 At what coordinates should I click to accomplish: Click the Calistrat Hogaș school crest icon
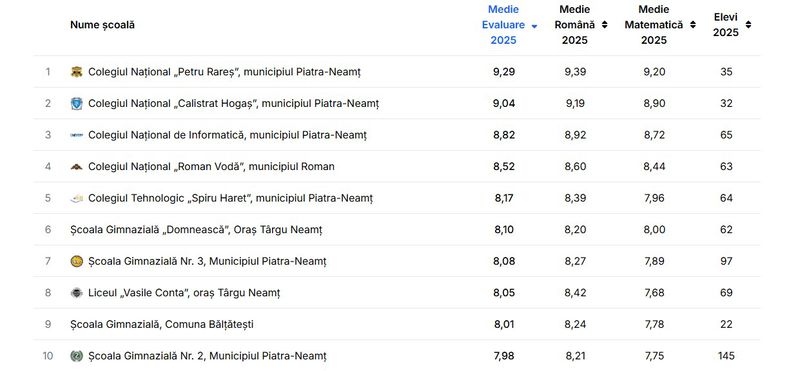[77, 104]
